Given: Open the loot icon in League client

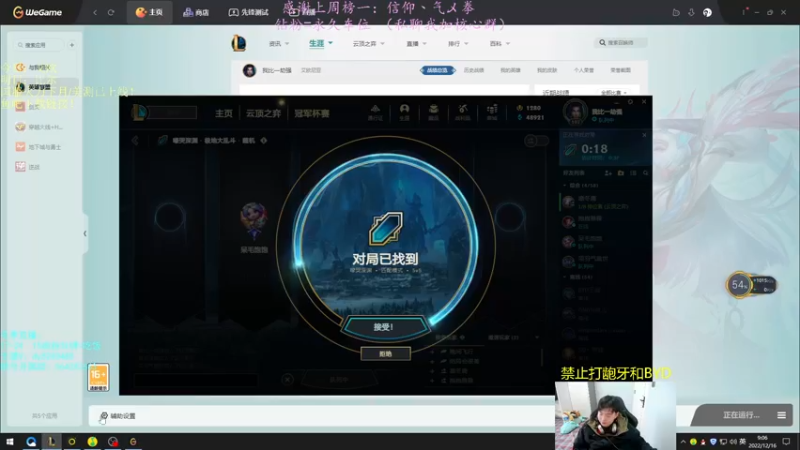Looking at the screenshot, I should [x=462, y=112].
